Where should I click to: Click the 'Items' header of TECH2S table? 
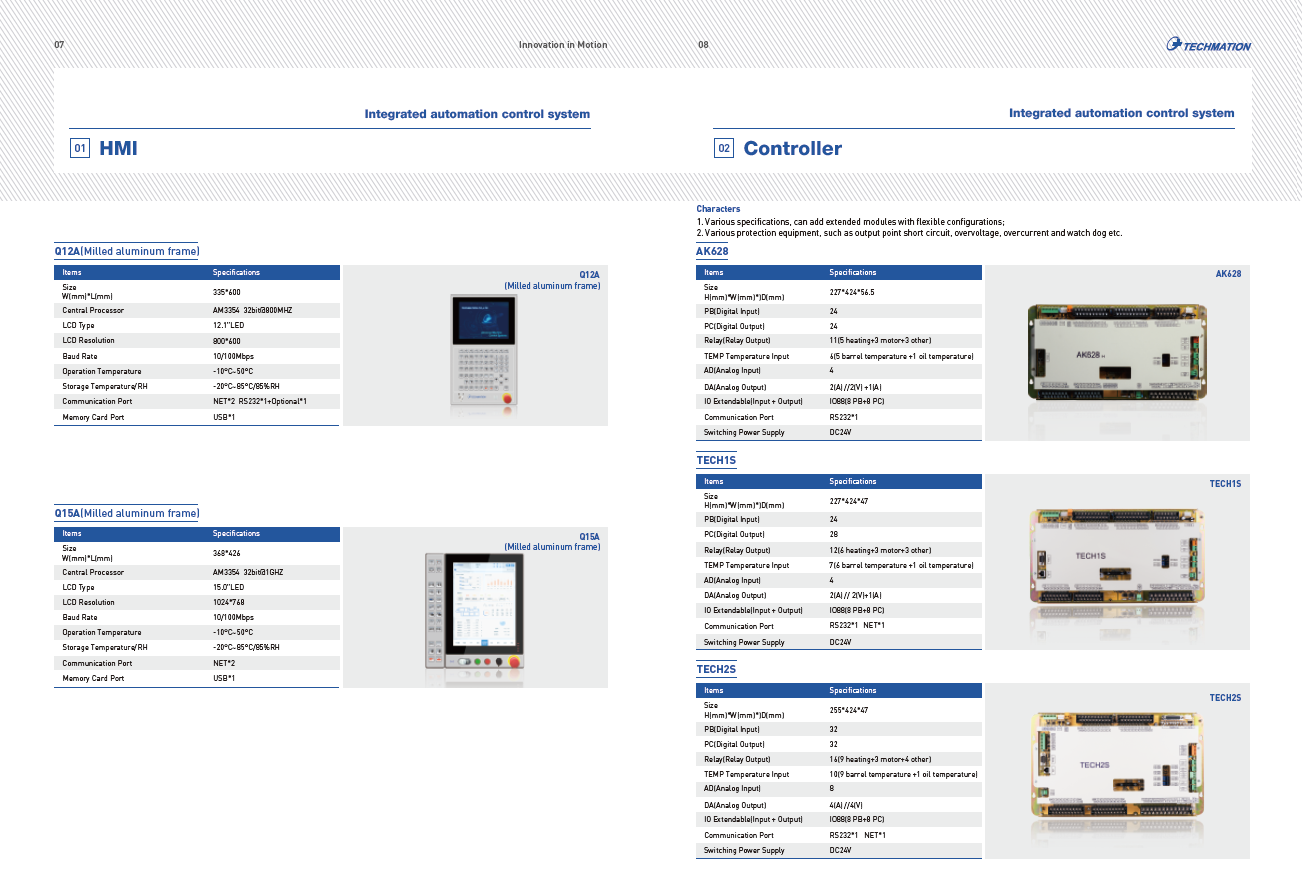pos(714,691)
